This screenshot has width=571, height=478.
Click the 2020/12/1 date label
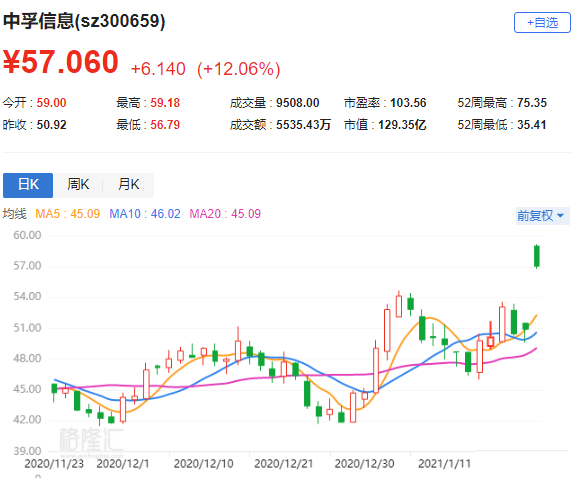[x=123, y=464]
